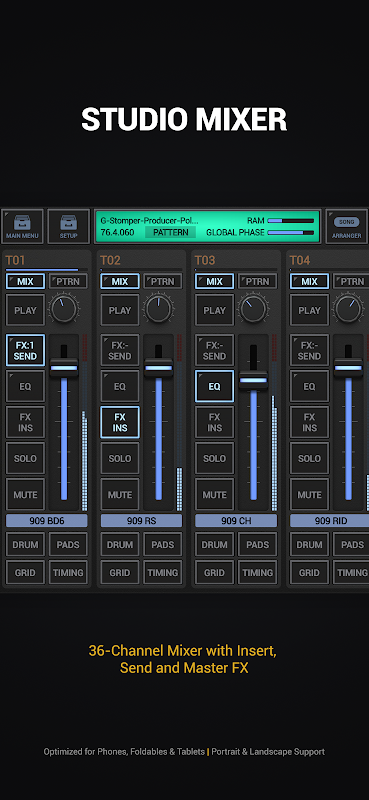
Task: Solo track T02
Action: pyautogui.click(x=120, y=458)
